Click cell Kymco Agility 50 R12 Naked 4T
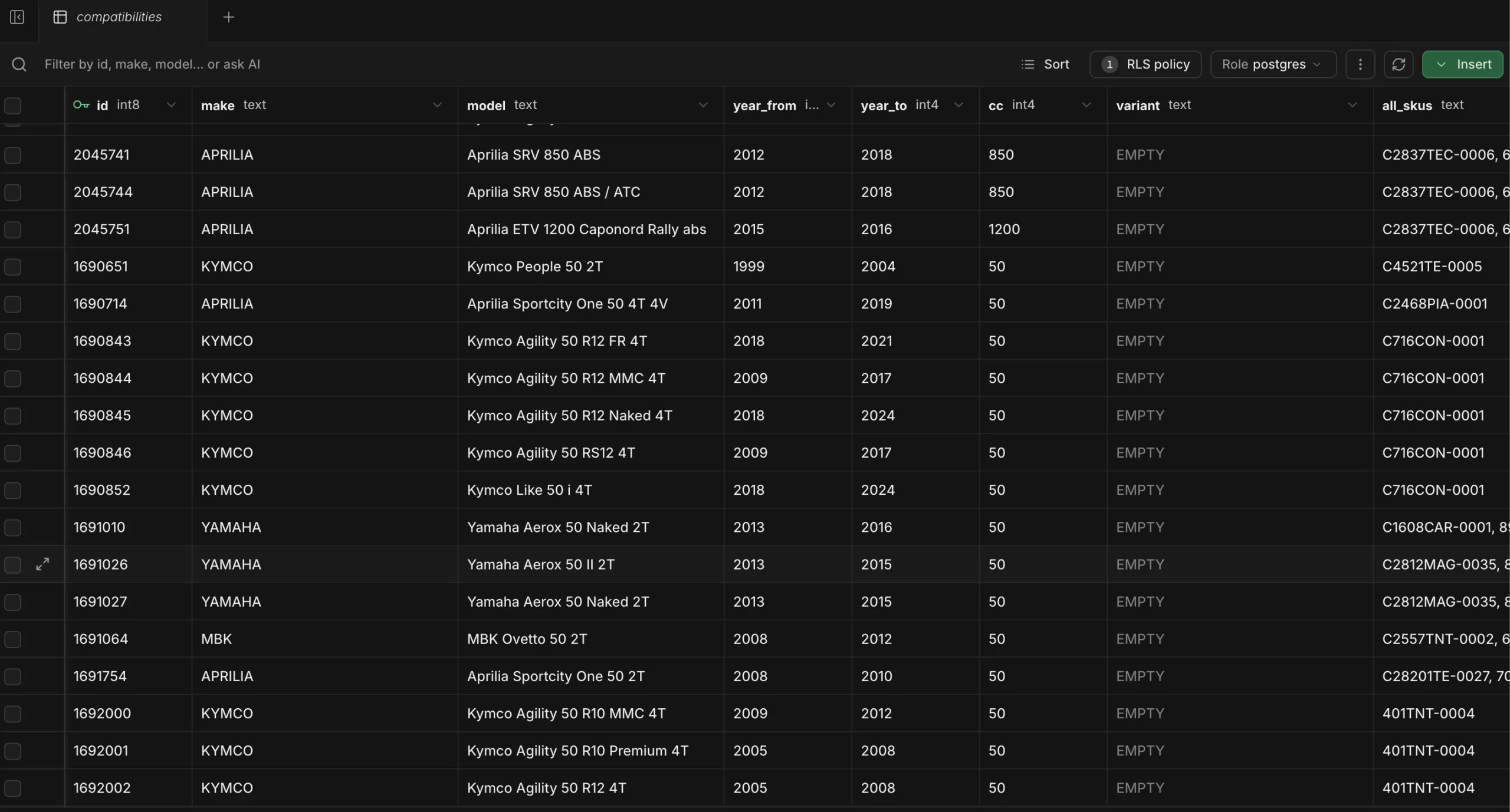This screenshot has height=812, width=1510. click(x=591, y=415)
